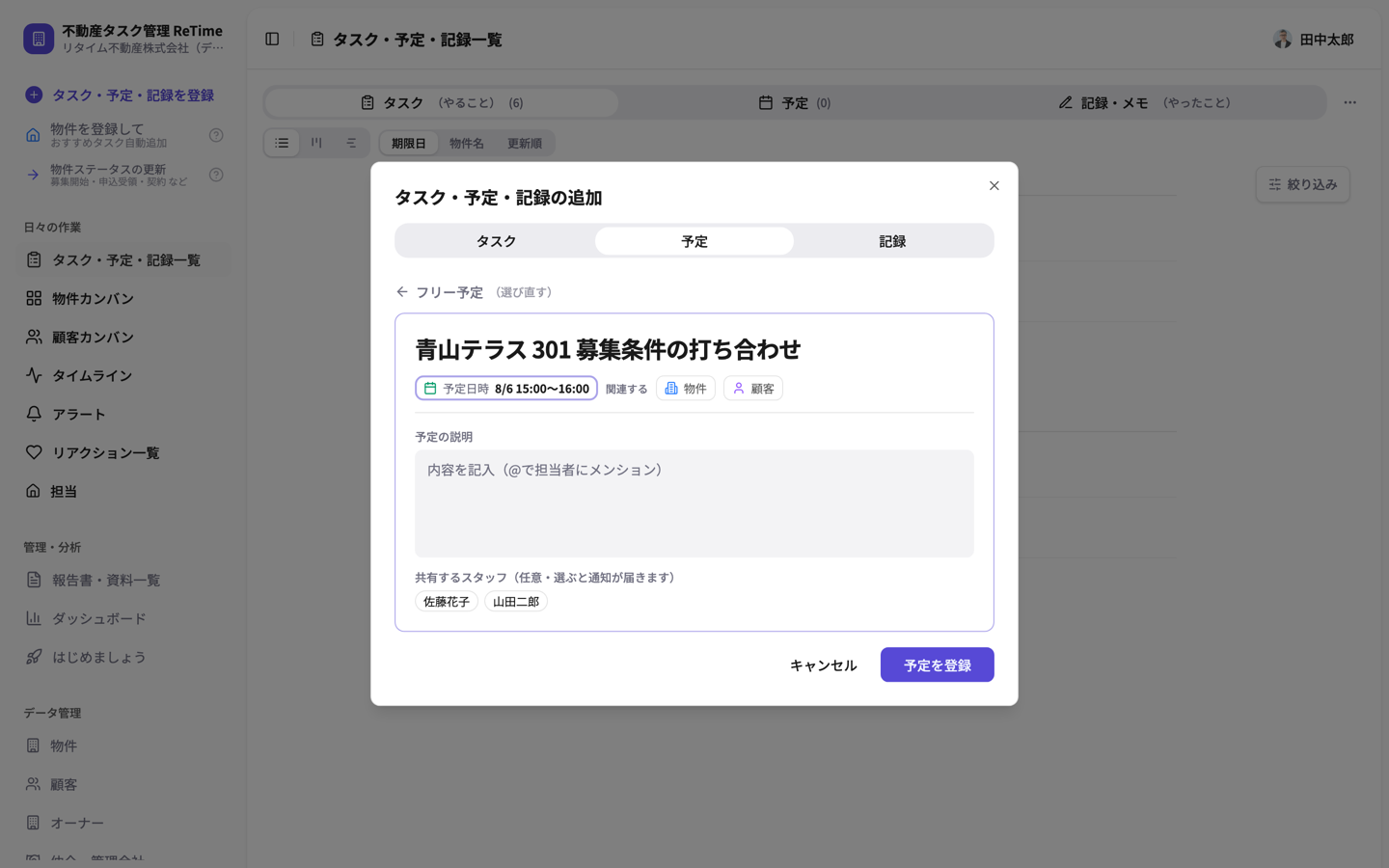
Task: Open the 予定 (0) page tab
Action: (795, 102)
